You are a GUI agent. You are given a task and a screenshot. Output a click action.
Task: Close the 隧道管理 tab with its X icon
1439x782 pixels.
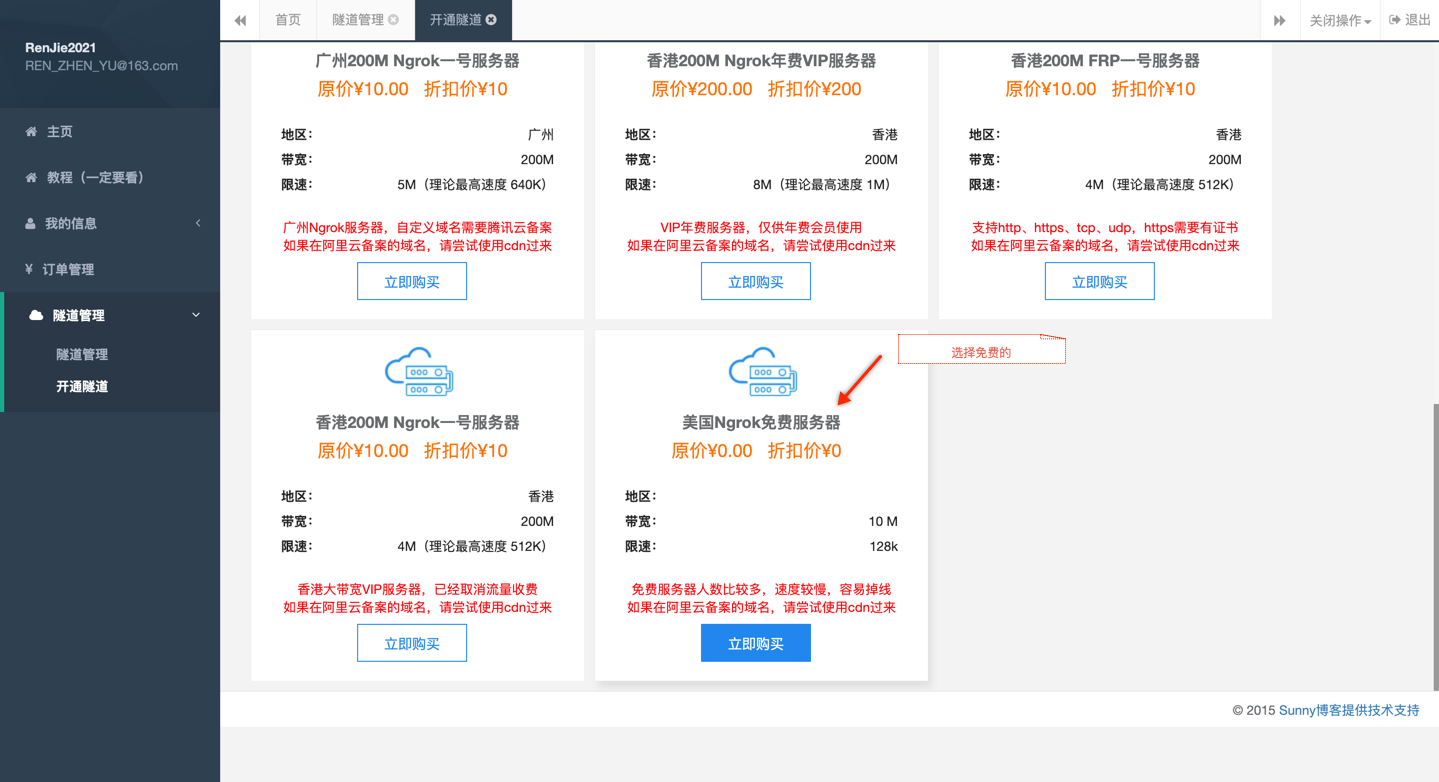point(394,20)
